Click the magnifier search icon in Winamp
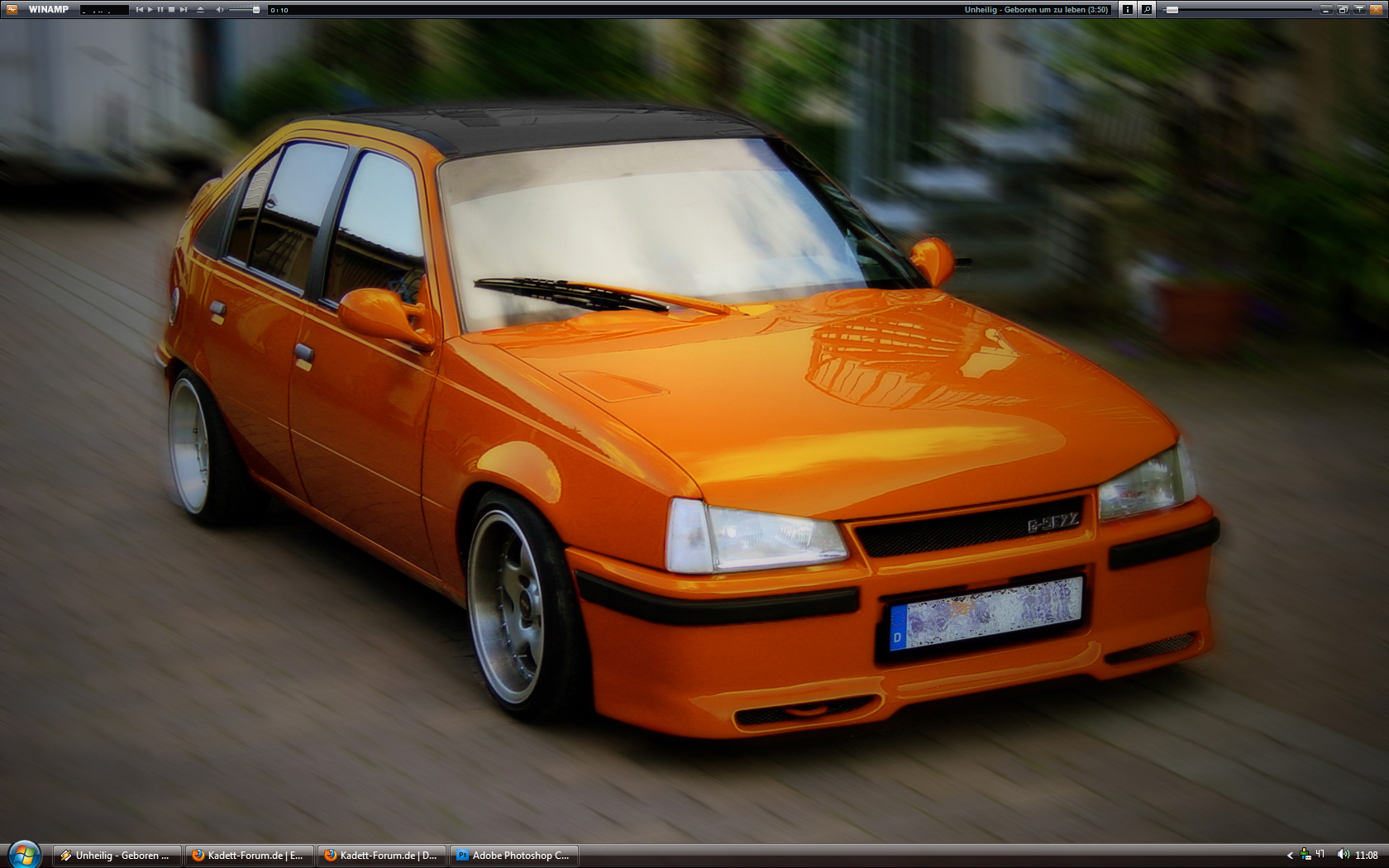The width and height of the screenshot is (1389, 868). pyautogui.click(x=1147, y=10)
